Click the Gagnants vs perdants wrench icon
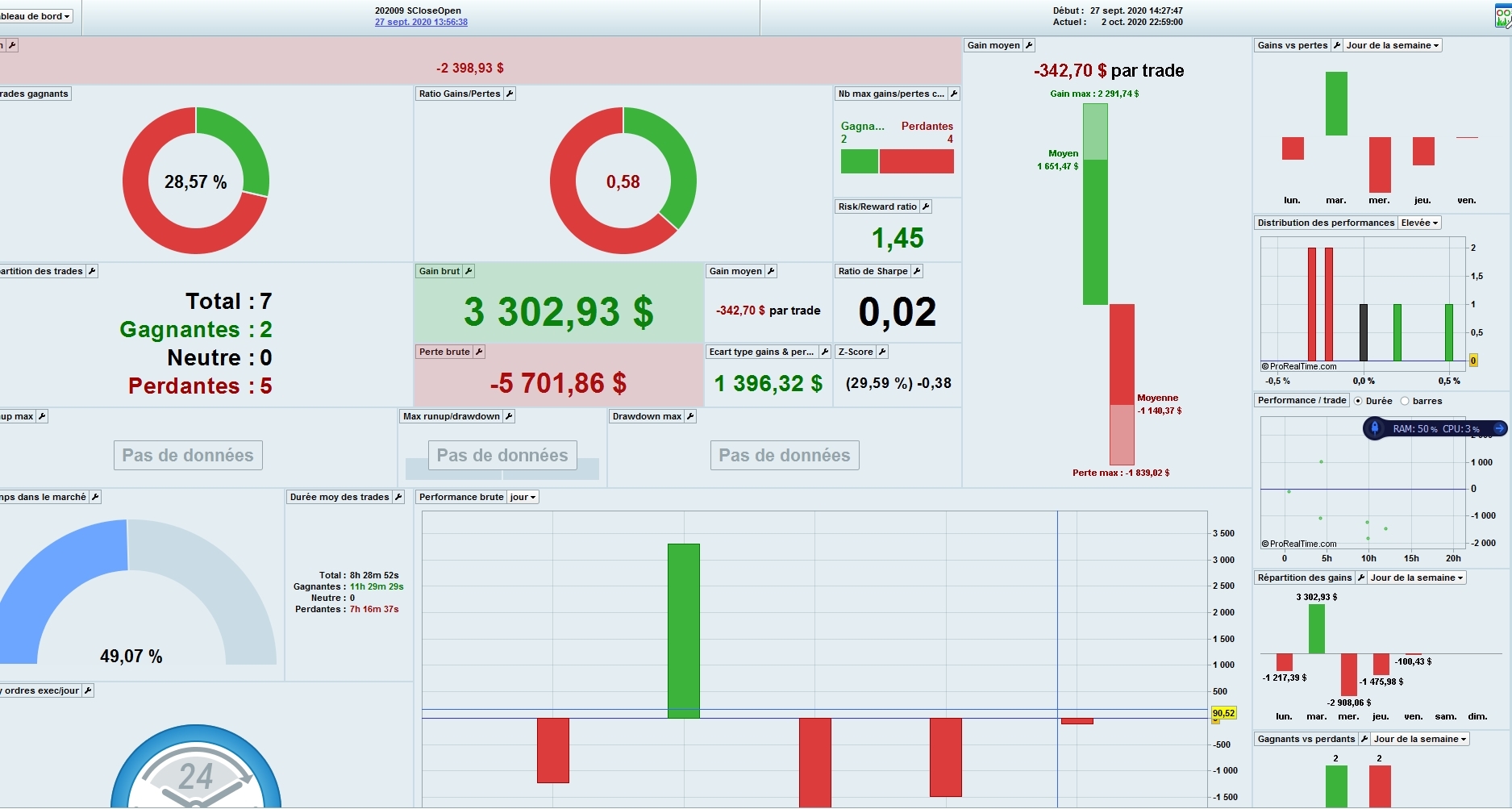Viewport: 1512px width, 809px height. pyautogui.click(x=1364, y=739)
